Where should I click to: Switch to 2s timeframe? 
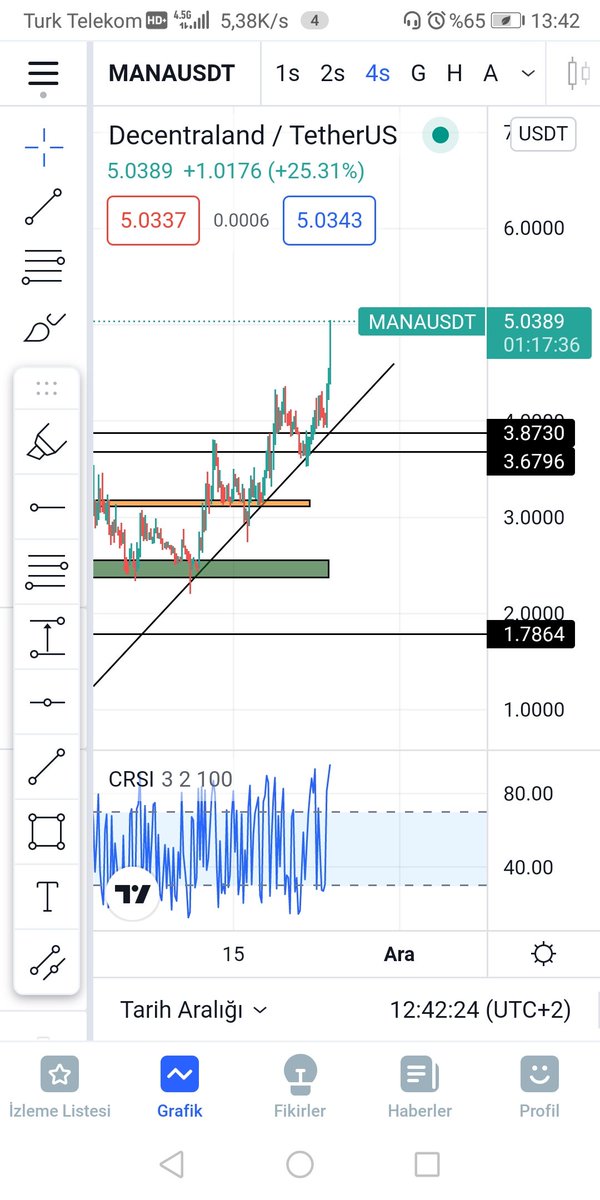pos(333,73)
